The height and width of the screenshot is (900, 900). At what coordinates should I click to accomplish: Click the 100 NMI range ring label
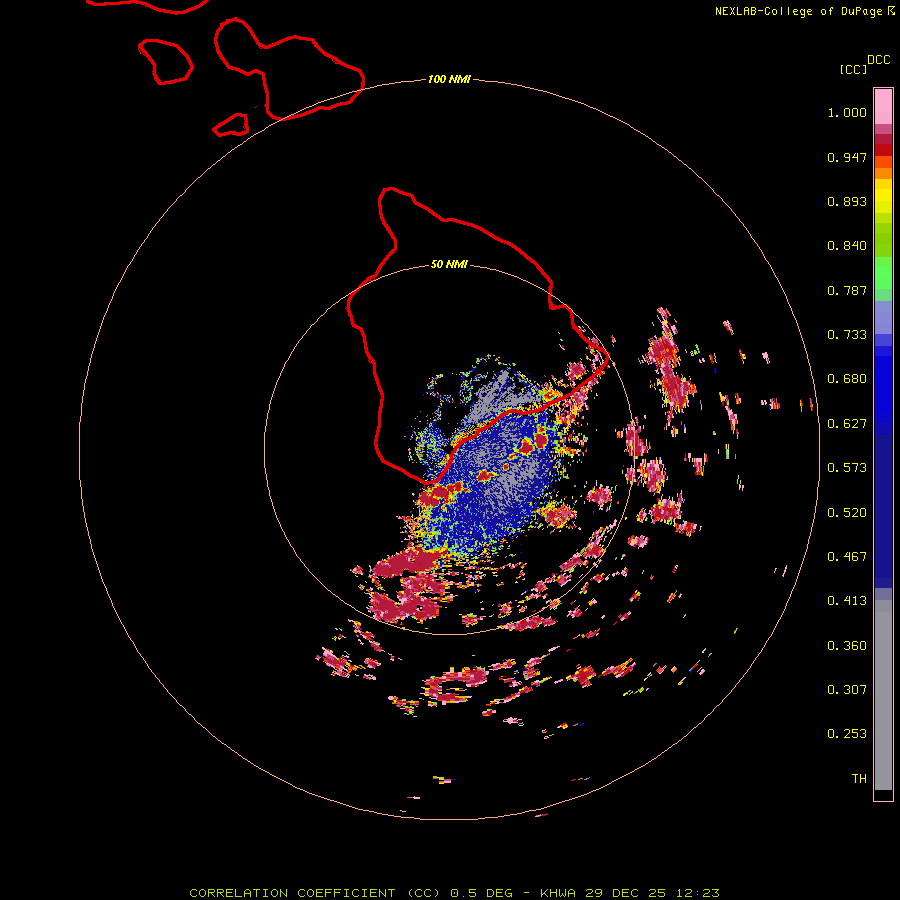(x=449, y=79)
